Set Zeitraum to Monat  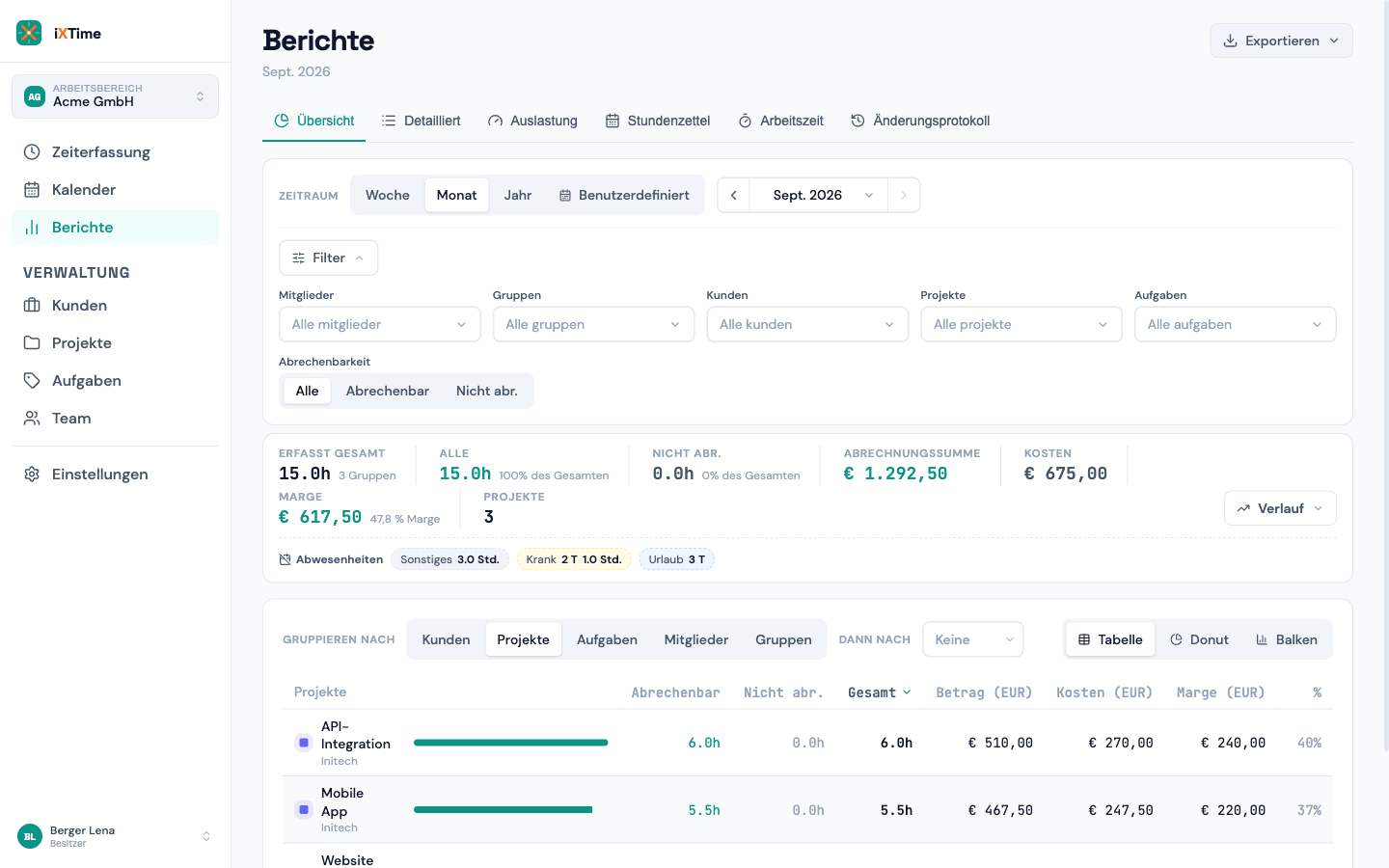(456, 195)
